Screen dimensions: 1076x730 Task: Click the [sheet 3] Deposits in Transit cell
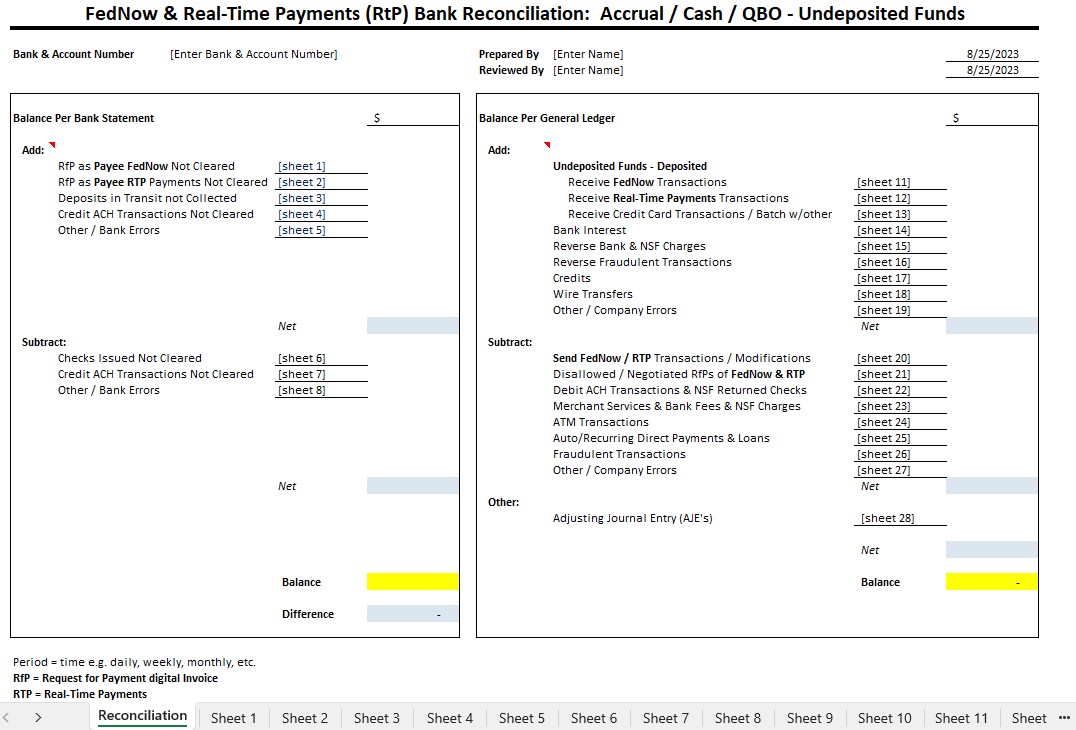[x=321, y=198]
